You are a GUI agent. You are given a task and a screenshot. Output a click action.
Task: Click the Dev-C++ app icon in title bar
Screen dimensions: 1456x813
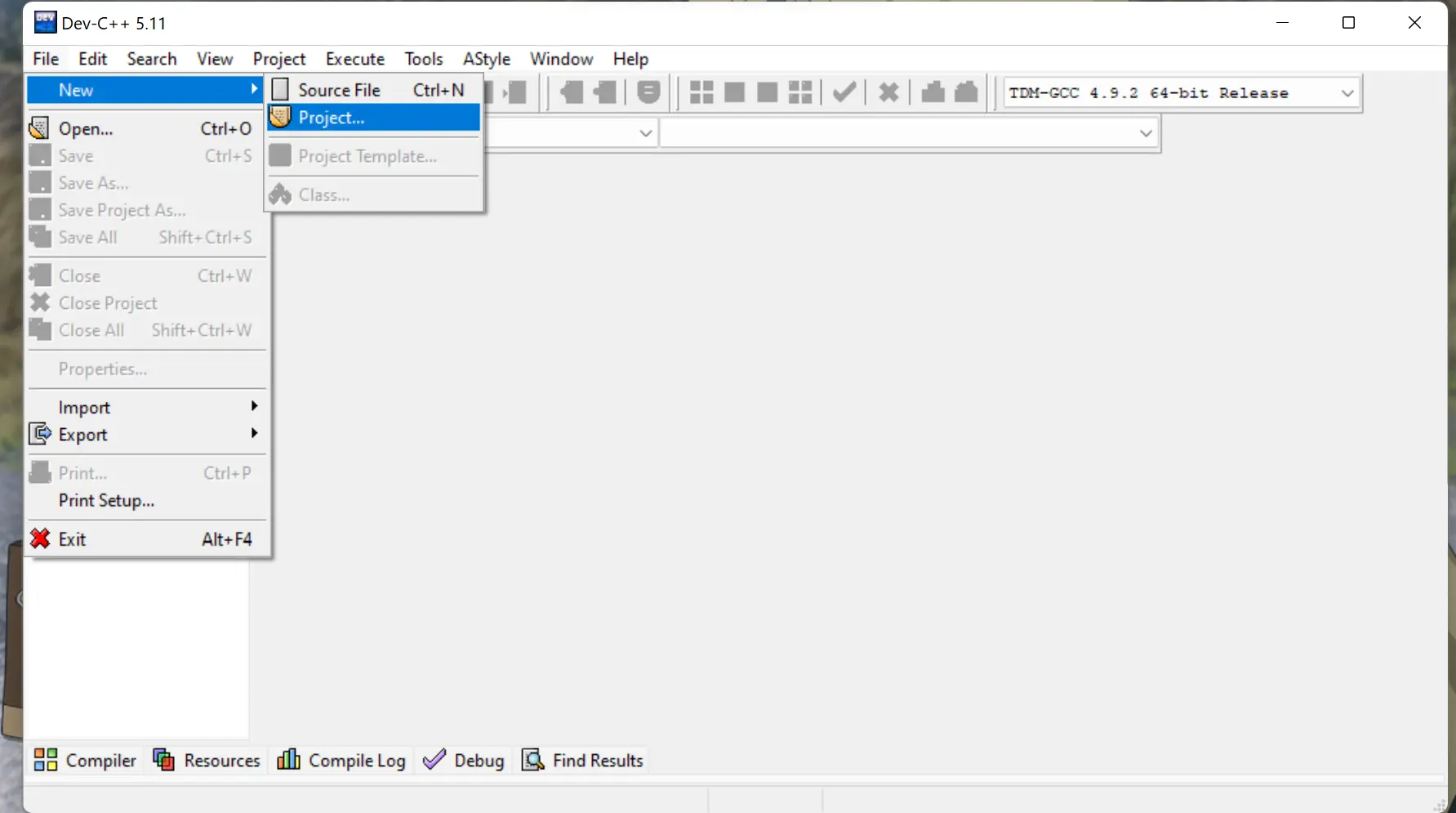(x=45, y=23)
